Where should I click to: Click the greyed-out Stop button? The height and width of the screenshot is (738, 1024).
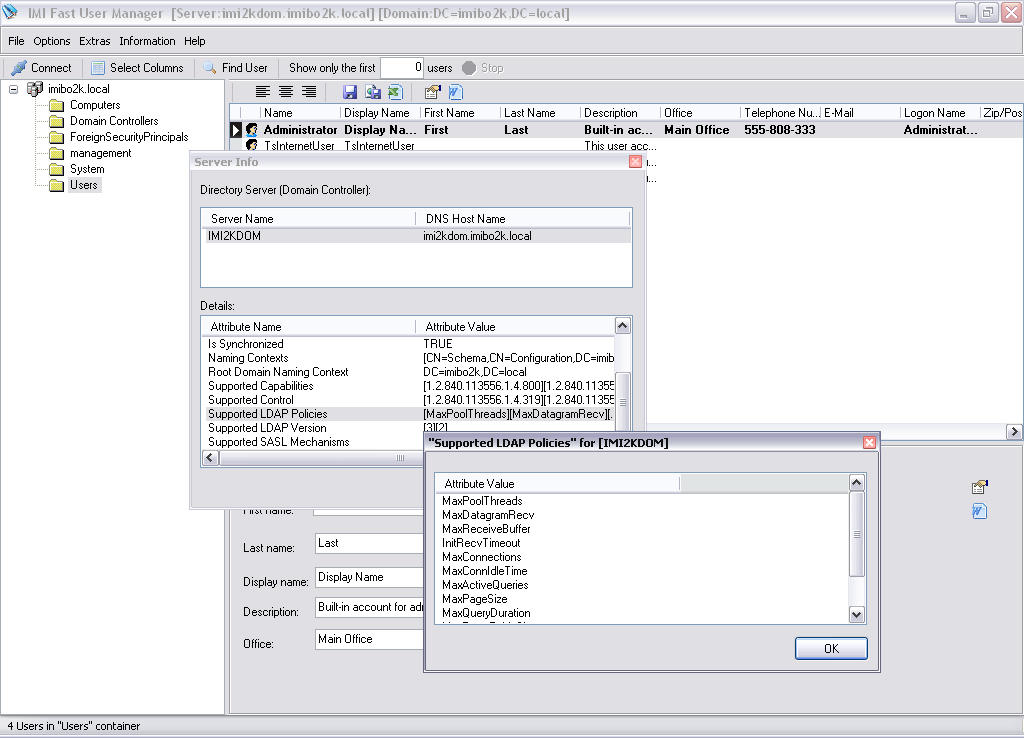coord(483,68)
